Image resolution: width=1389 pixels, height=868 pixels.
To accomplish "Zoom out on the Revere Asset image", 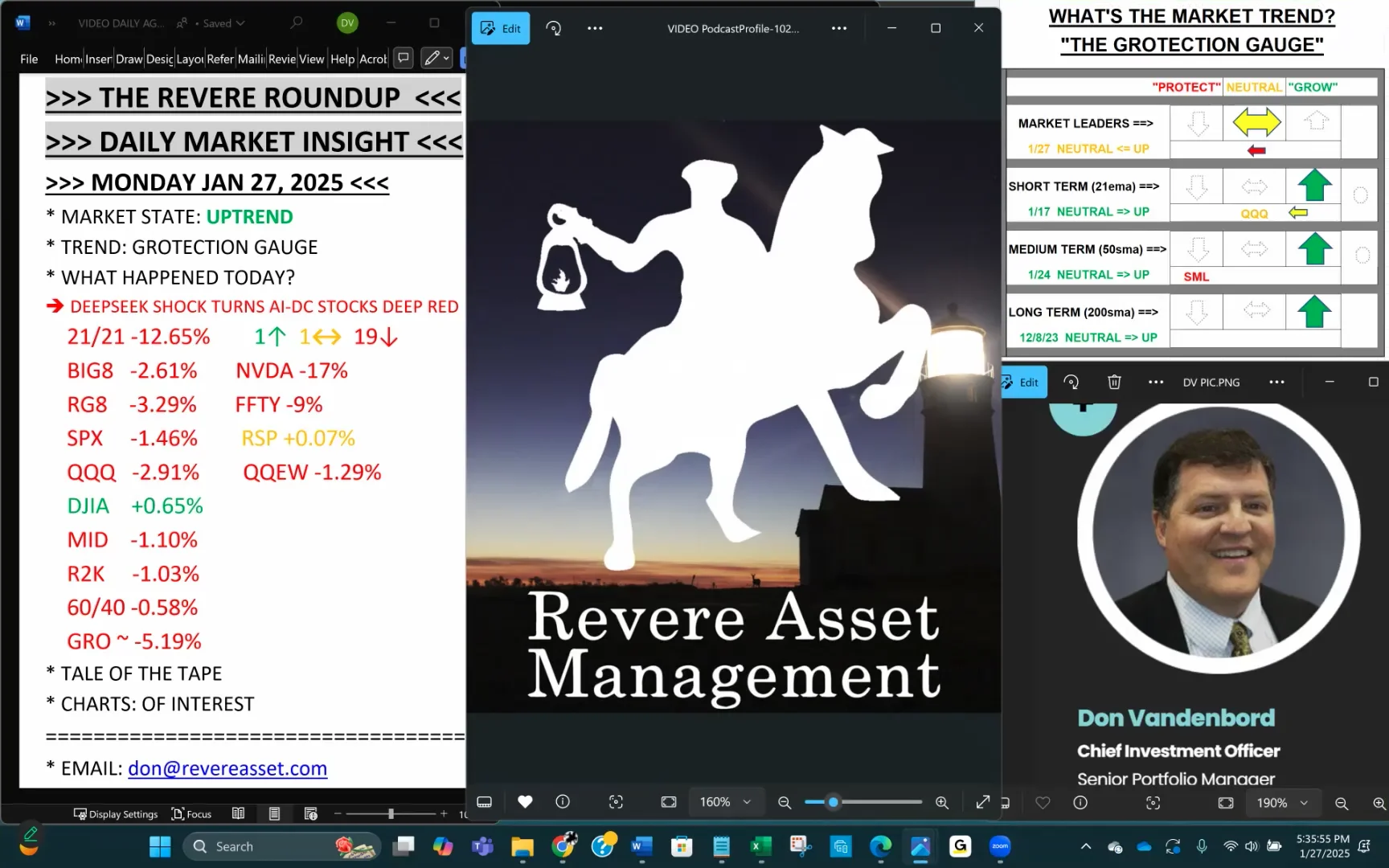I will click(784, 801).
